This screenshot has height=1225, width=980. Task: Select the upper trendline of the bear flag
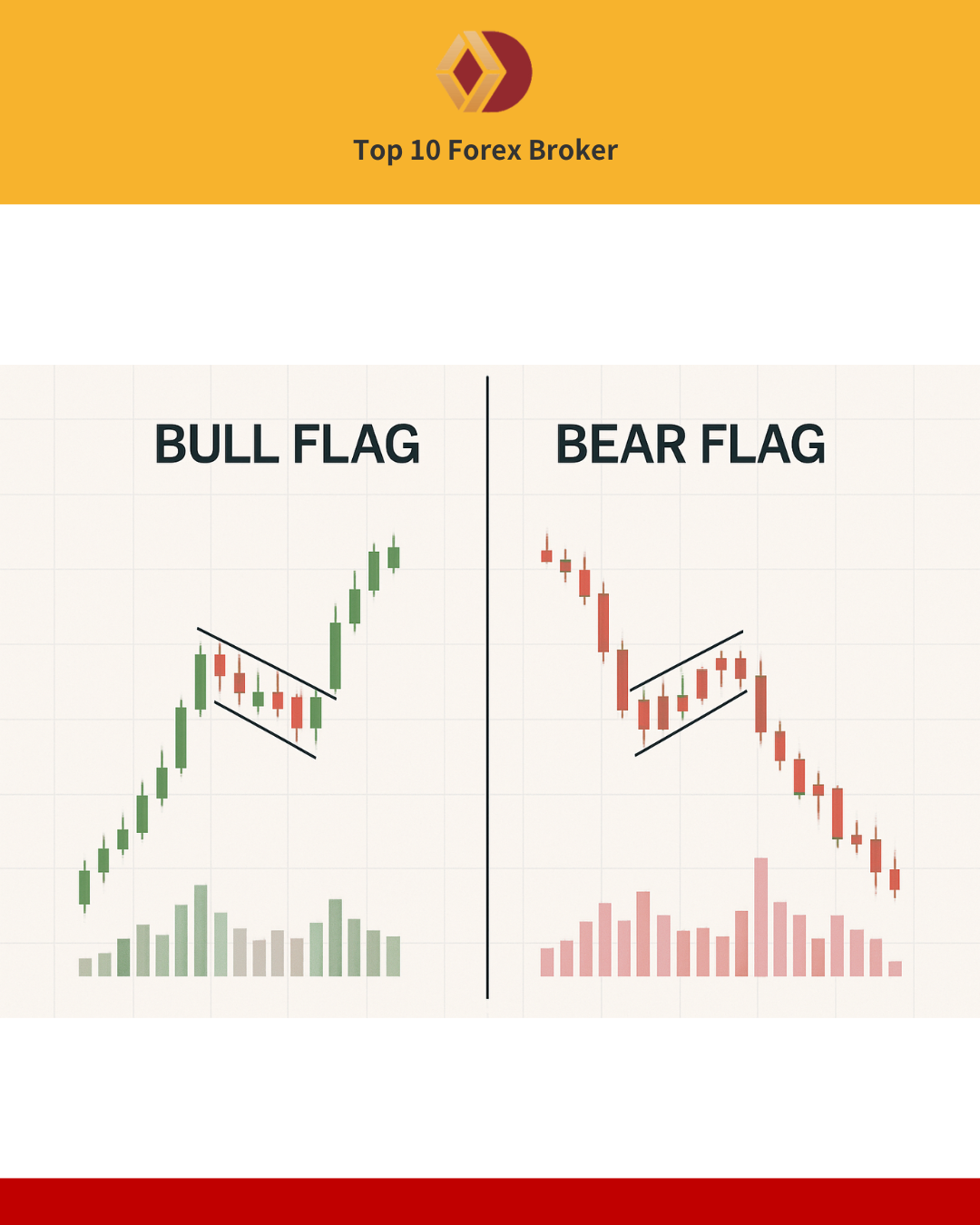tap(687, 661)
